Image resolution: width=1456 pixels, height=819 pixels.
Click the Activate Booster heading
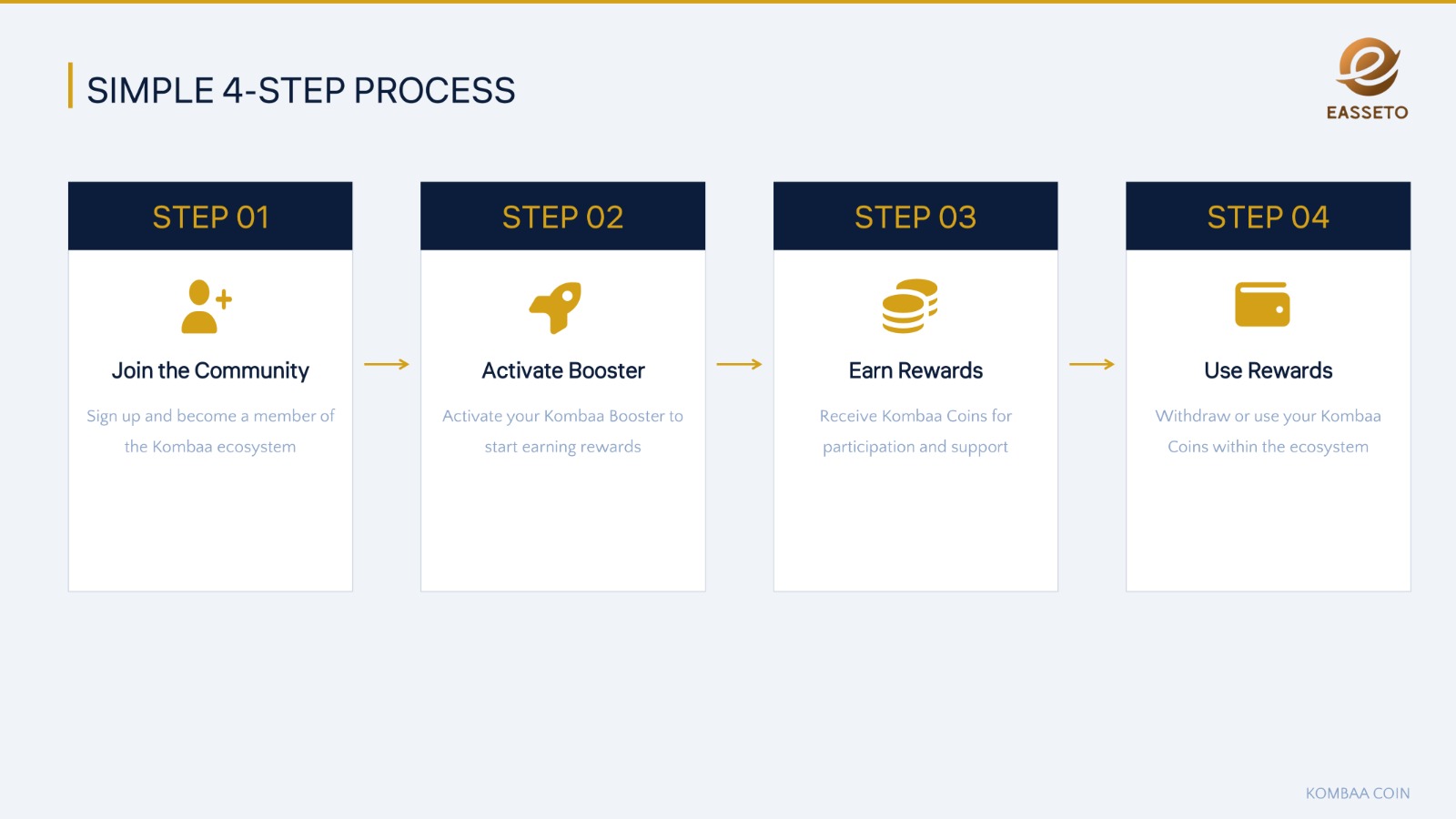tap(563, 370)
